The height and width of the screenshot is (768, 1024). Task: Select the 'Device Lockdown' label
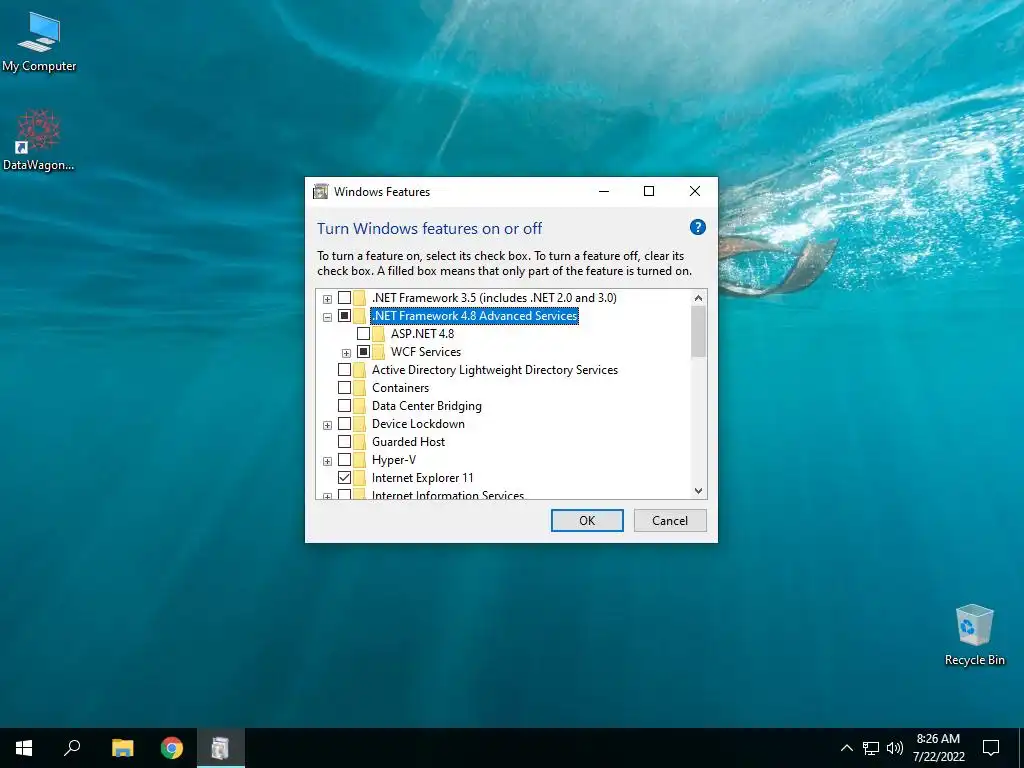419,424
